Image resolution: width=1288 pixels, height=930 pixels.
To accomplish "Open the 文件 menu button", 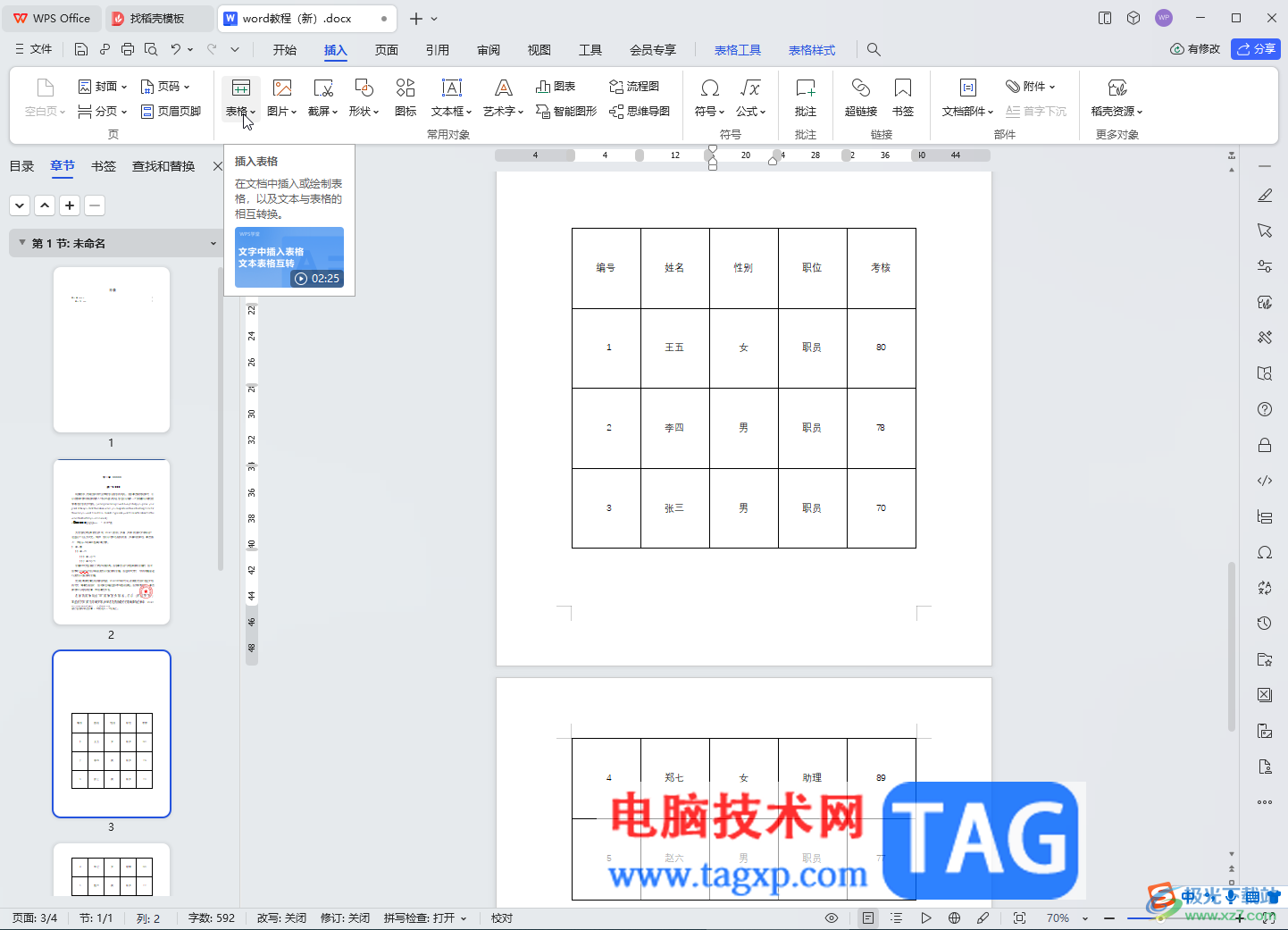I will click(34, 49).
